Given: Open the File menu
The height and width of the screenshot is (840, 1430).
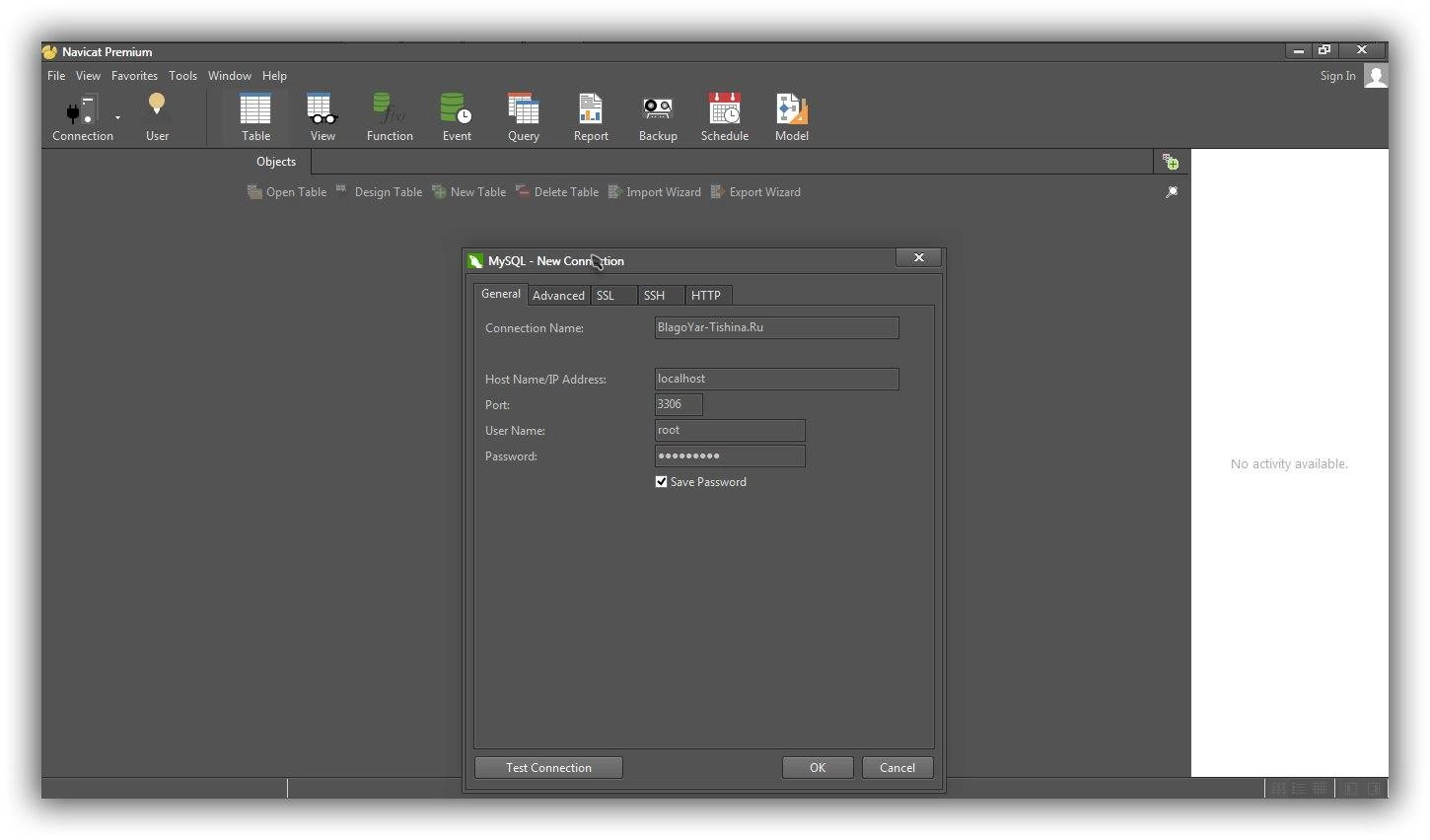Looking at the screenshot, I should [56, 76].
